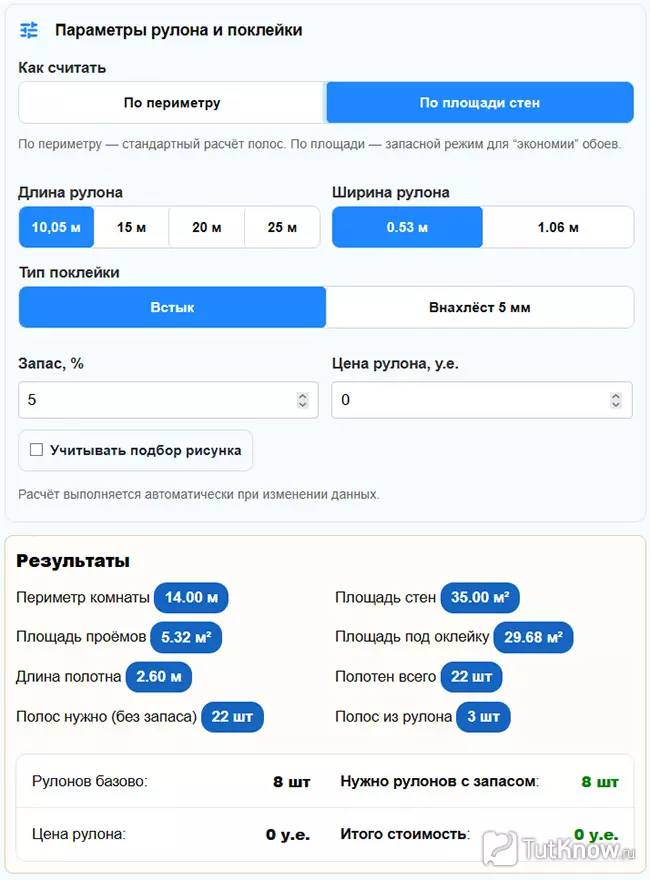Choose roll length 20 м

coord(206,227)
